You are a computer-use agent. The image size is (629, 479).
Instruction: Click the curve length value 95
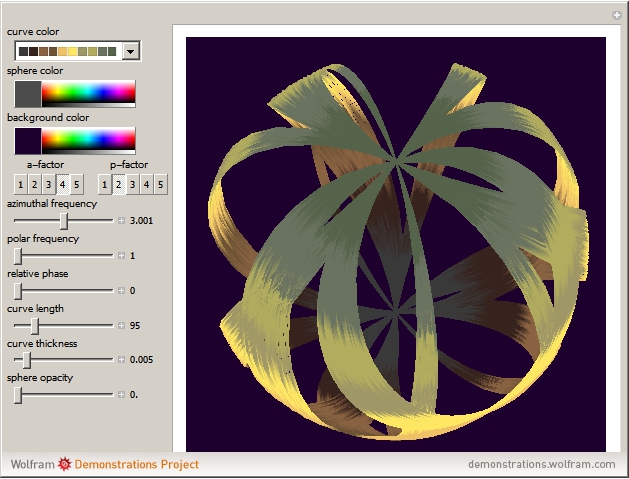pyautogui.click(x=135, y=325)
